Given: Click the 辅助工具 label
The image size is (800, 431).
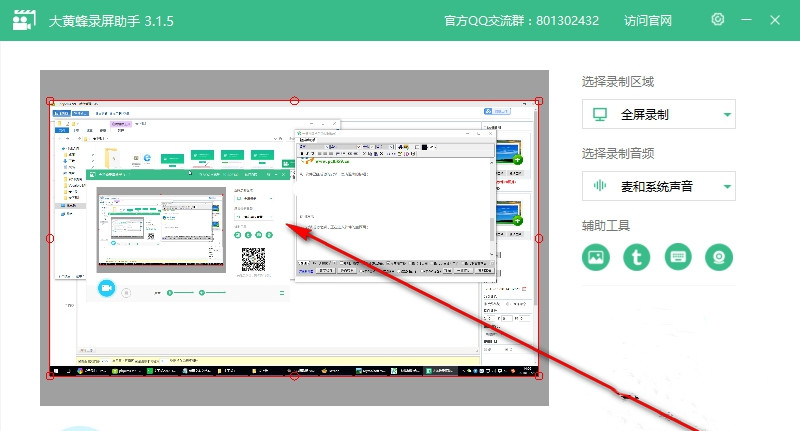Looking at the screenshot, I should 606,225.
